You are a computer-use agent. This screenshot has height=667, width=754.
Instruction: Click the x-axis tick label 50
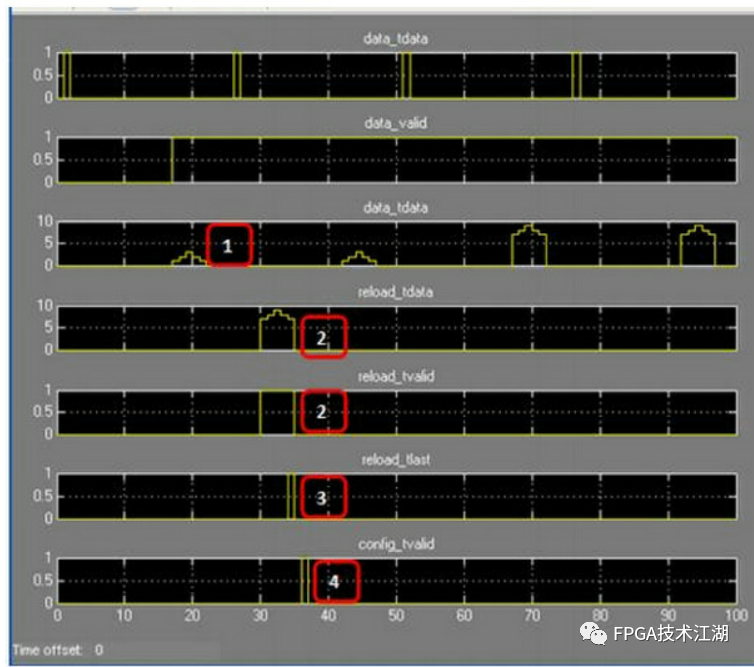397,615
